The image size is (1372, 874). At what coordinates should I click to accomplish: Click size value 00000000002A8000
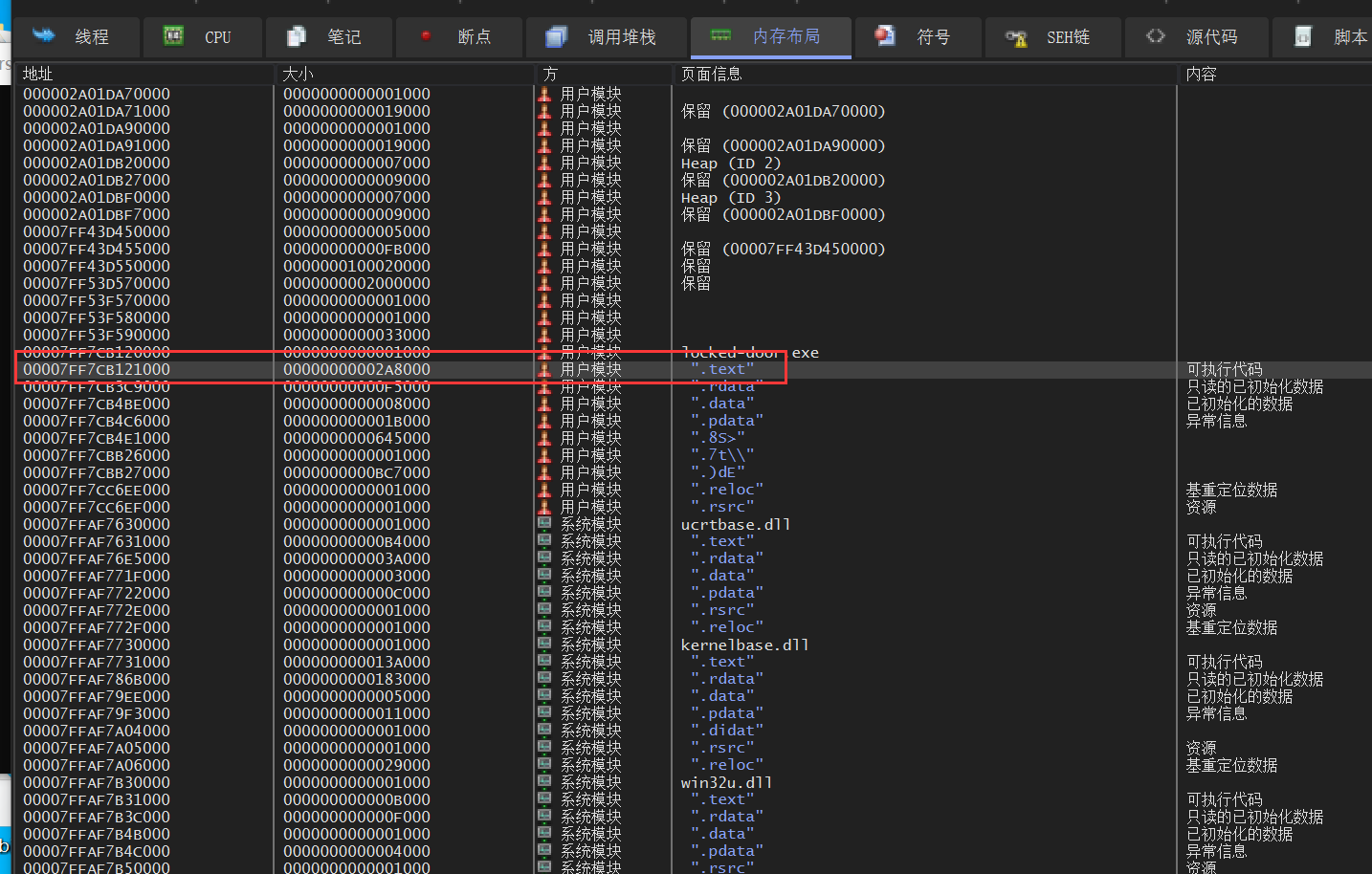[357, 369]
